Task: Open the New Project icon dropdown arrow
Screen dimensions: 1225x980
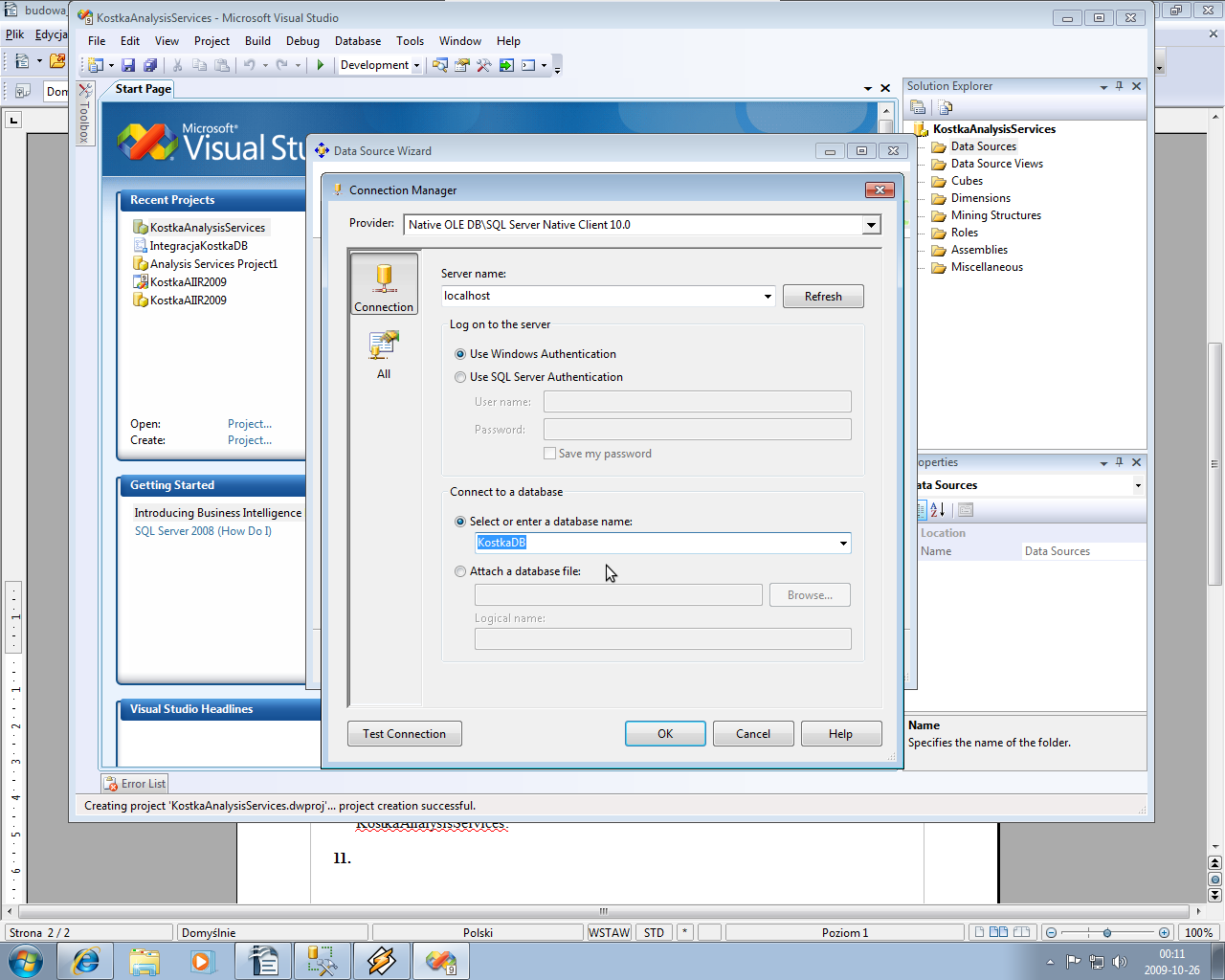Action: 111,65
